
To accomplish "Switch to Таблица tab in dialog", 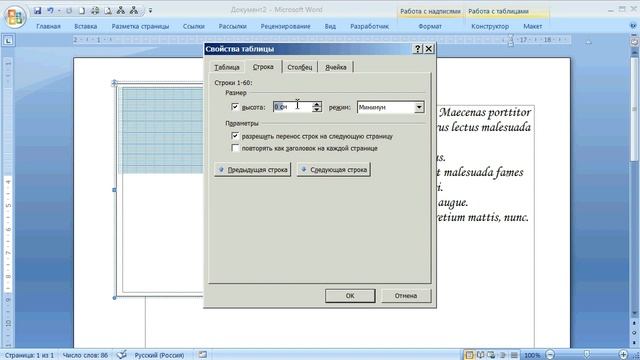I will coord(227,67).
